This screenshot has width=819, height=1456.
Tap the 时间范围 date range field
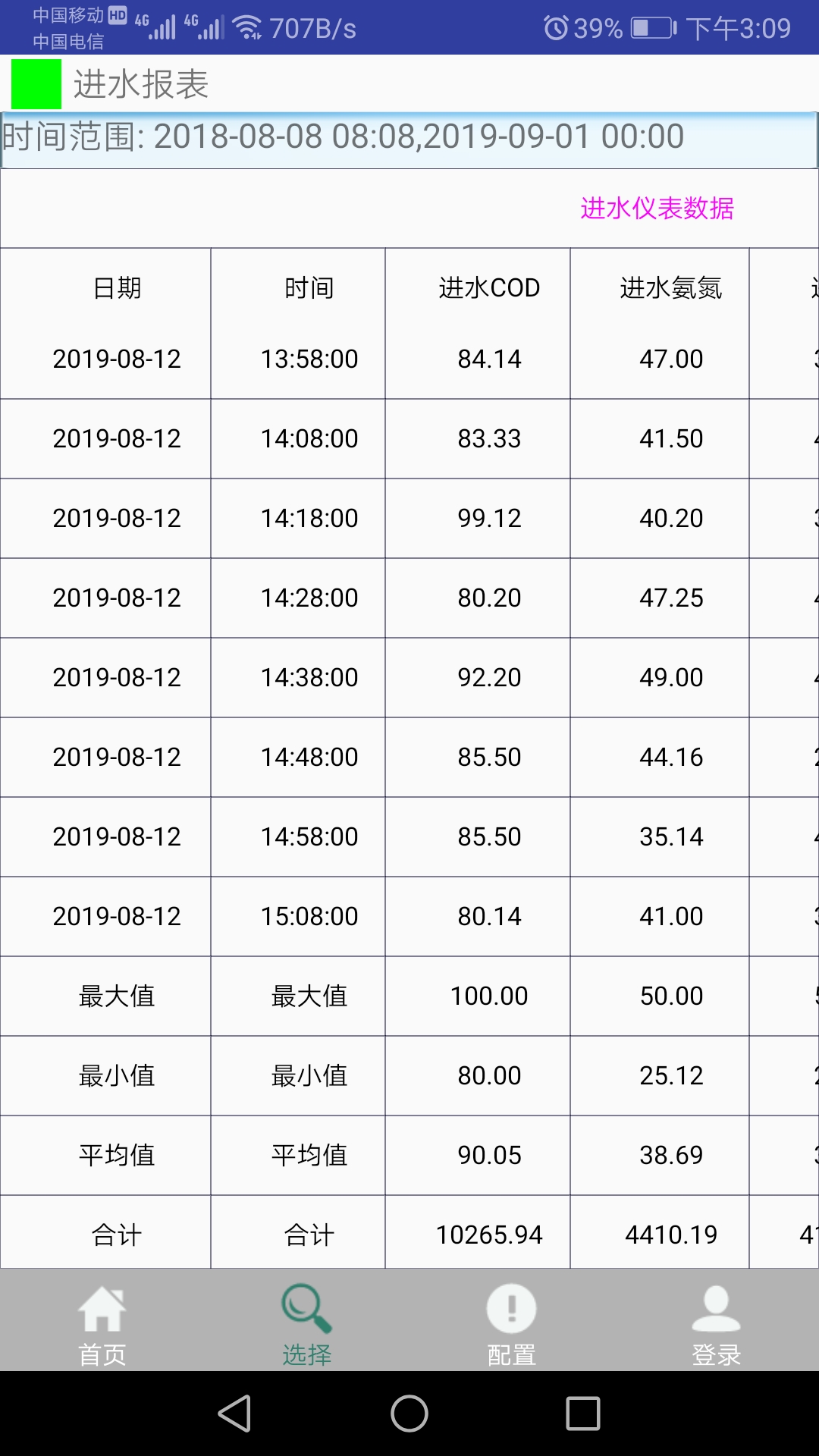[409, 139]
